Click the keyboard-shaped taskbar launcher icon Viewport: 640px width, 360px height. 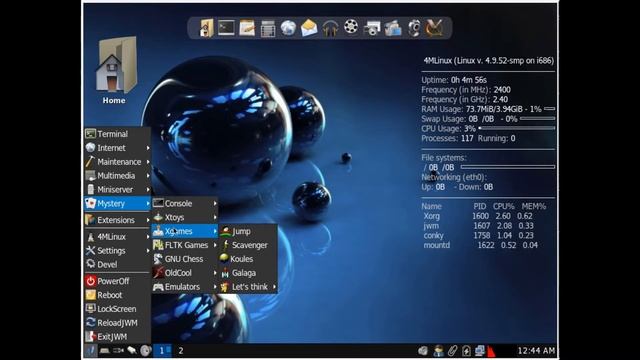[x=104, y=351]
